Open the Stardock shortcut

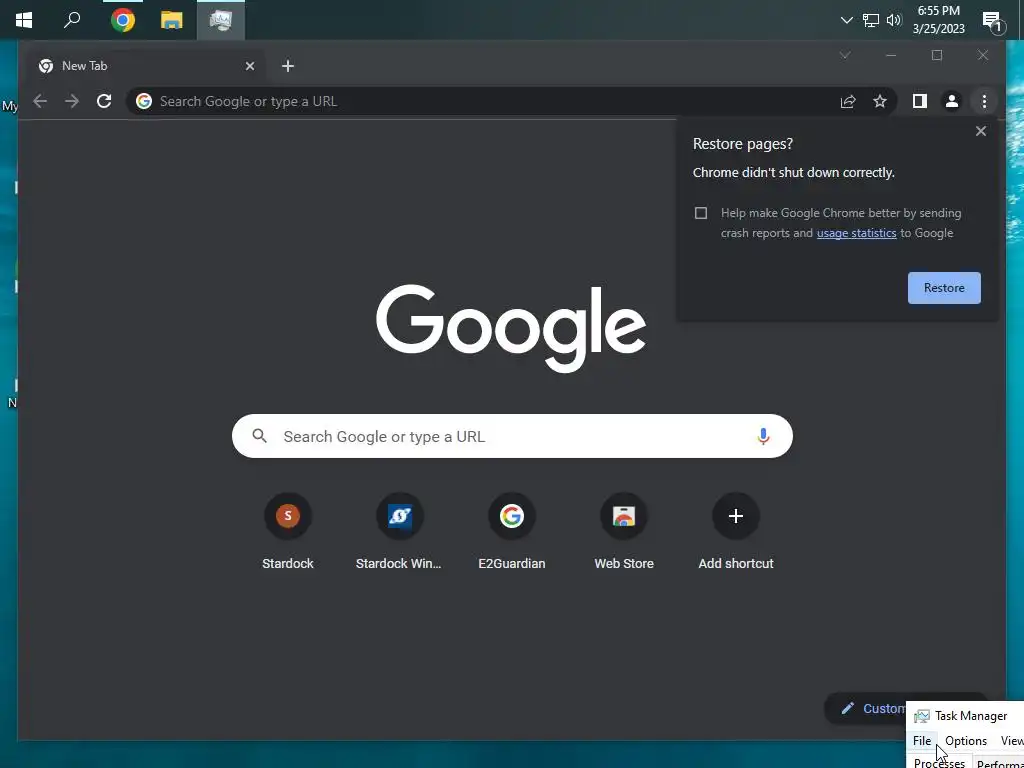click(x=287, y=532)
